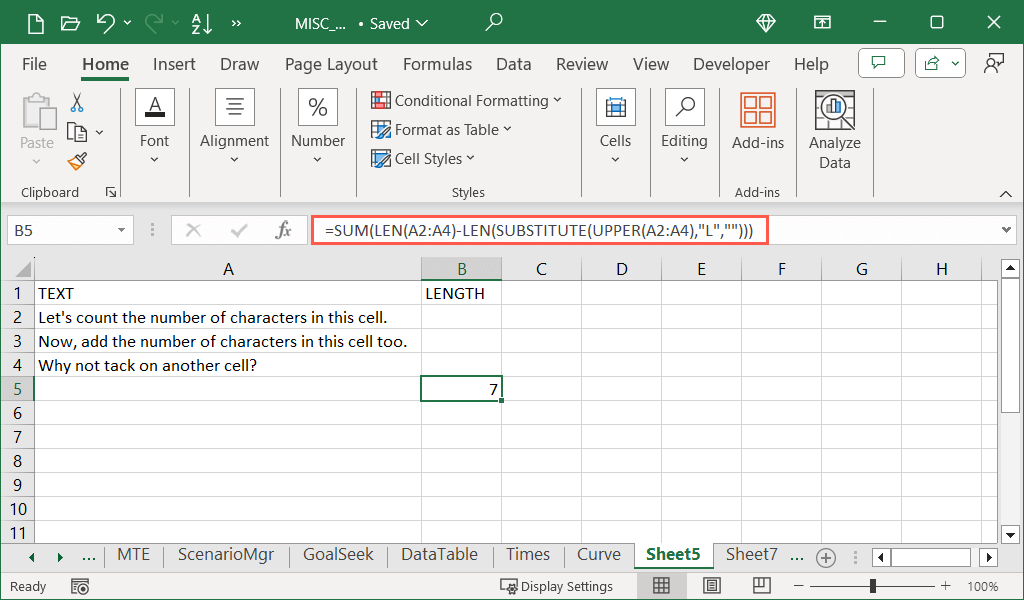Viewport: 1024px width, 600px height.
Task: Switch to Page Layout view
Action: [x=711, y=586]
